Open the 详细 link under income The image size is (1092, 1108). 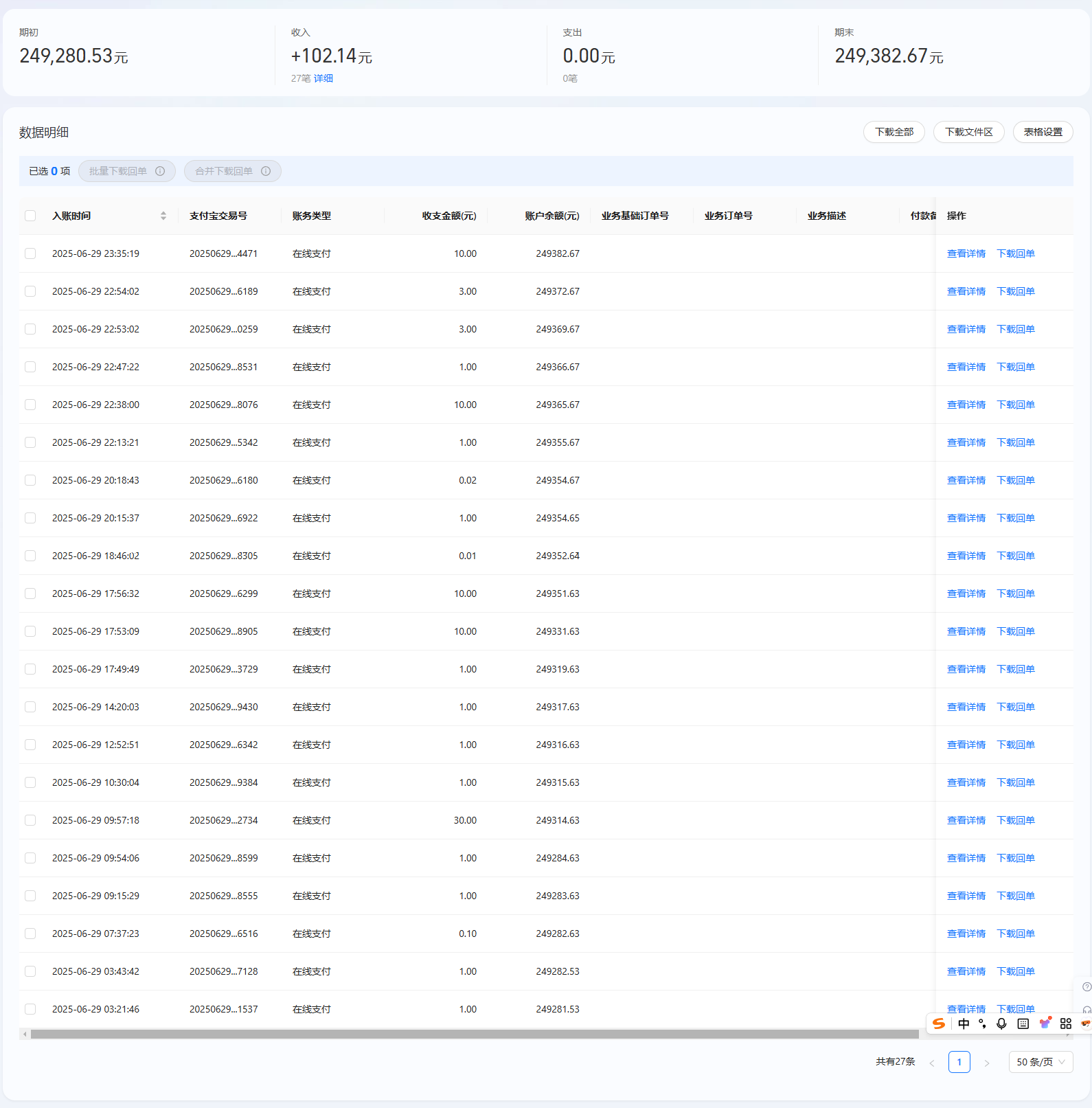323,78
